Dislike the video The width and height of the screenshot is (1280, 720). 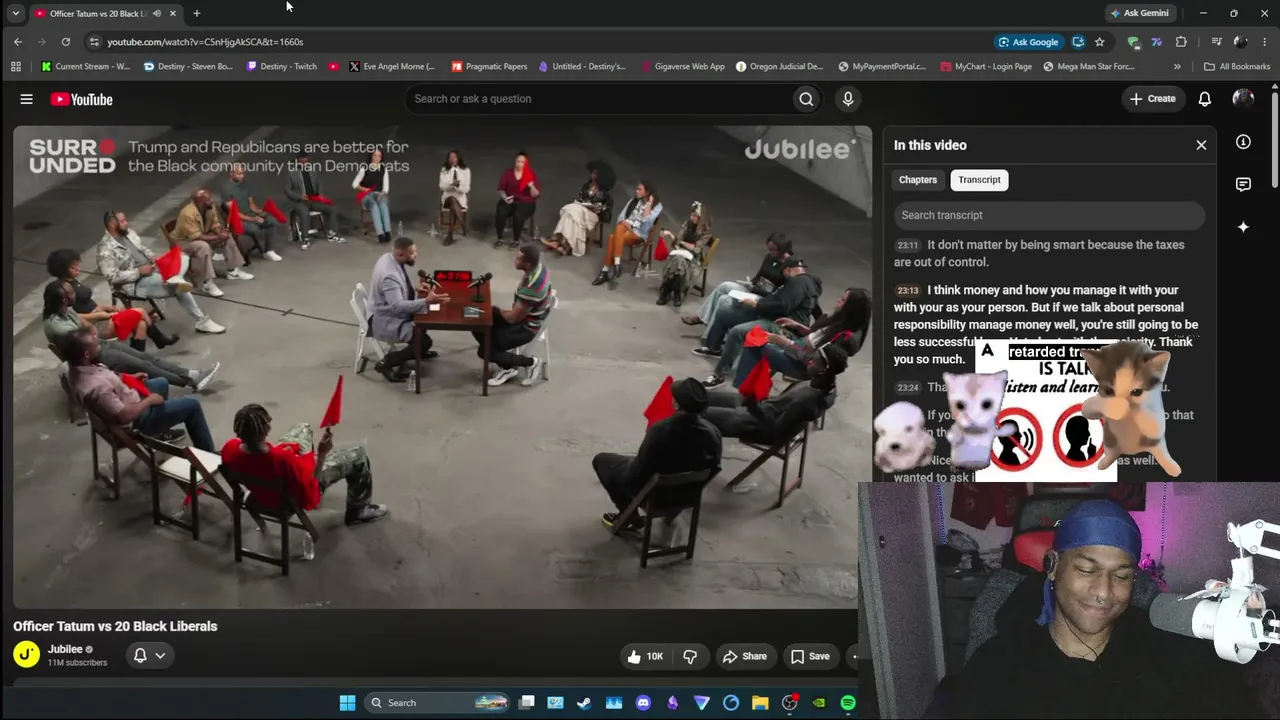(690, 656)
